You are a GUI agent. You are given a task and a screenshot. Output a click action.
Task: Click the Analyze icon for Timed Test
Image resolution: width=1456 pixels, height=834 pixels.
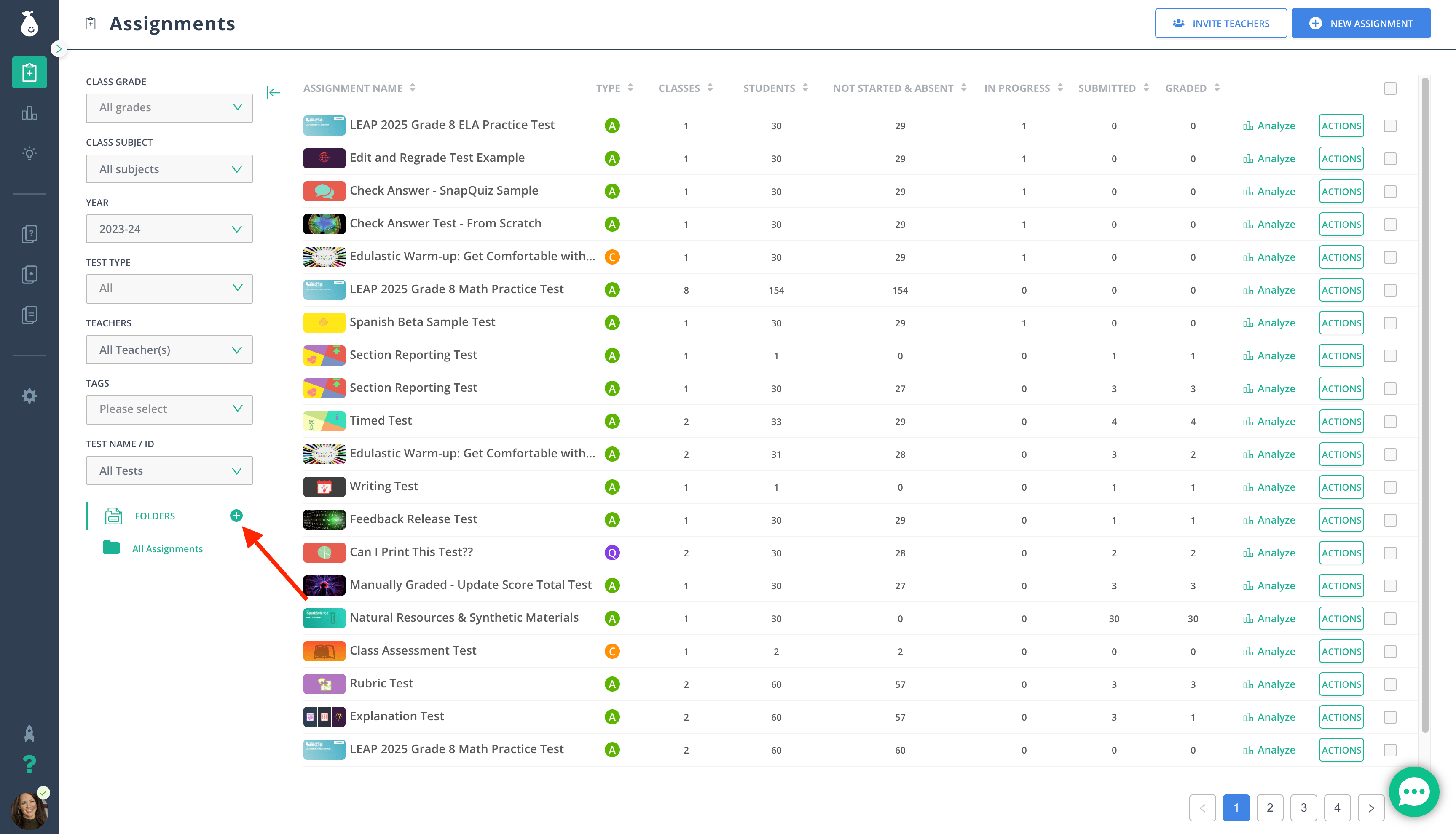1247,422
